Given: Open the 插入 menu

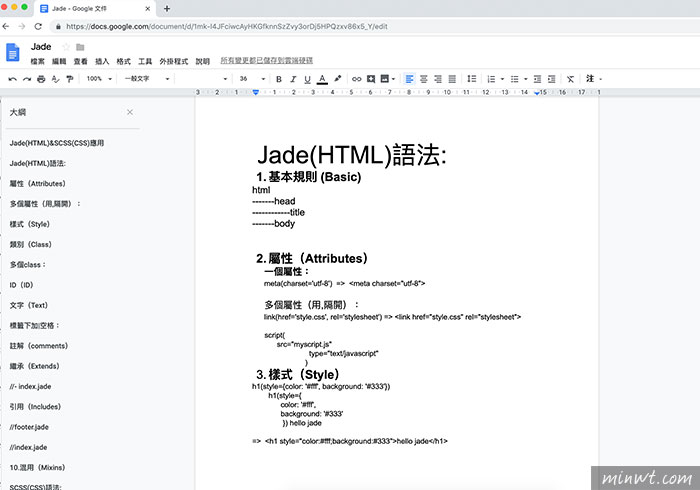Looking at the screenshot, I should pos(102,61).
